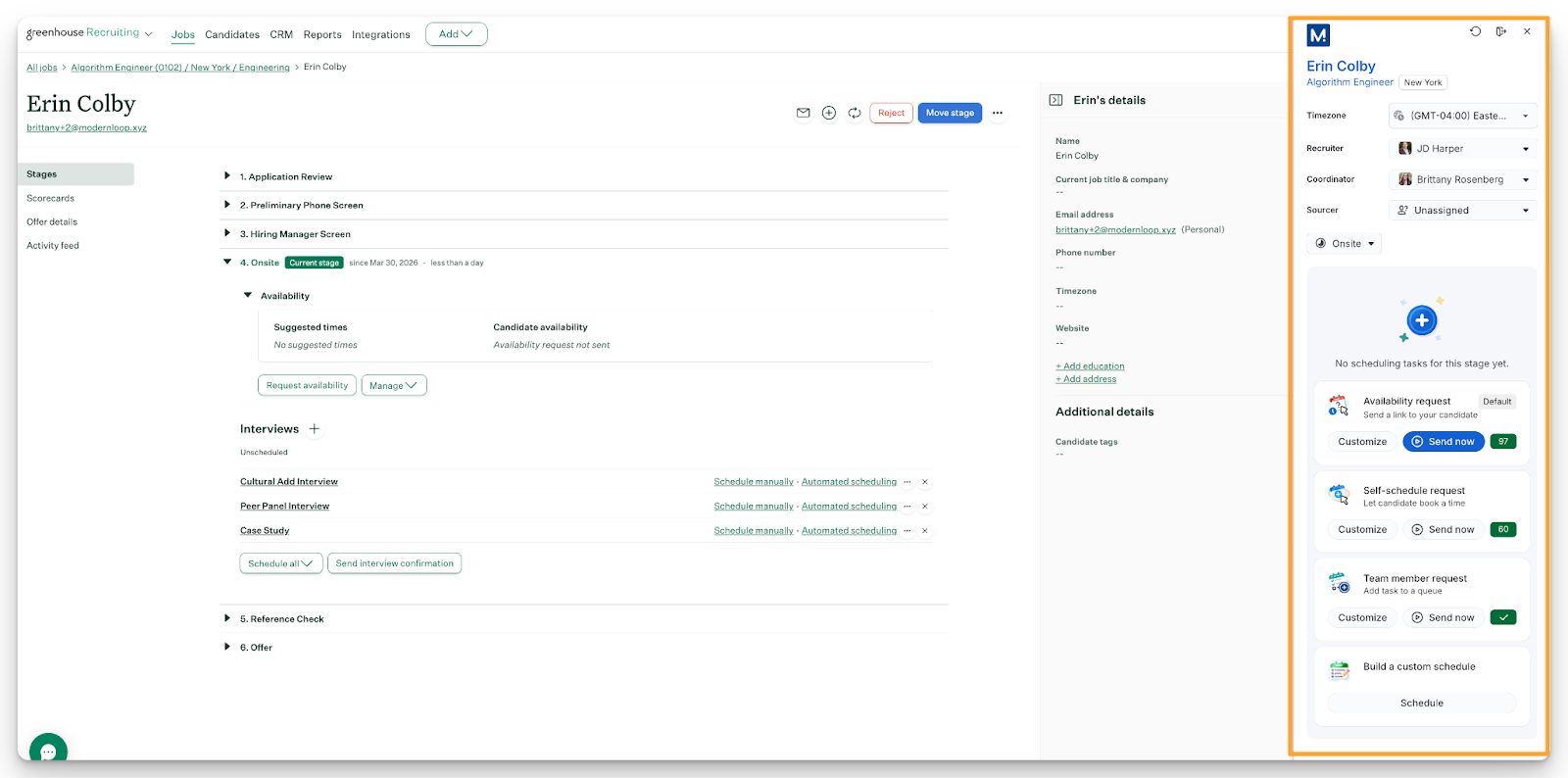Screen dimensions: 1568x778
Task: Click the circled plus icon beside Reject
Action: tap(829, 113)
